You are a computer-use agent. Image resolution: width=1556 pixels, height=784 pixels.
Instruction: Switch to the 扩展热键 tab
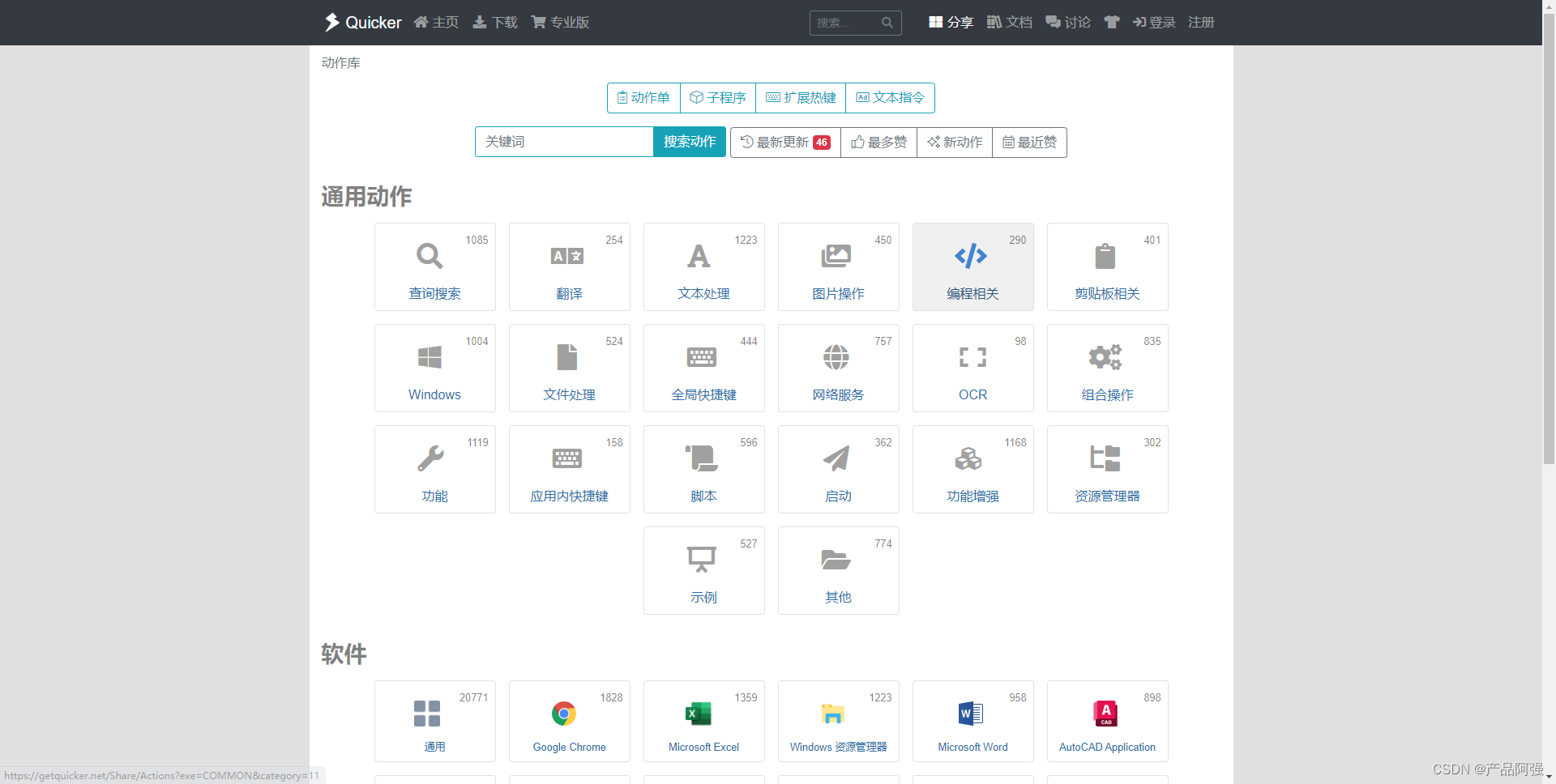click(801, 97)
